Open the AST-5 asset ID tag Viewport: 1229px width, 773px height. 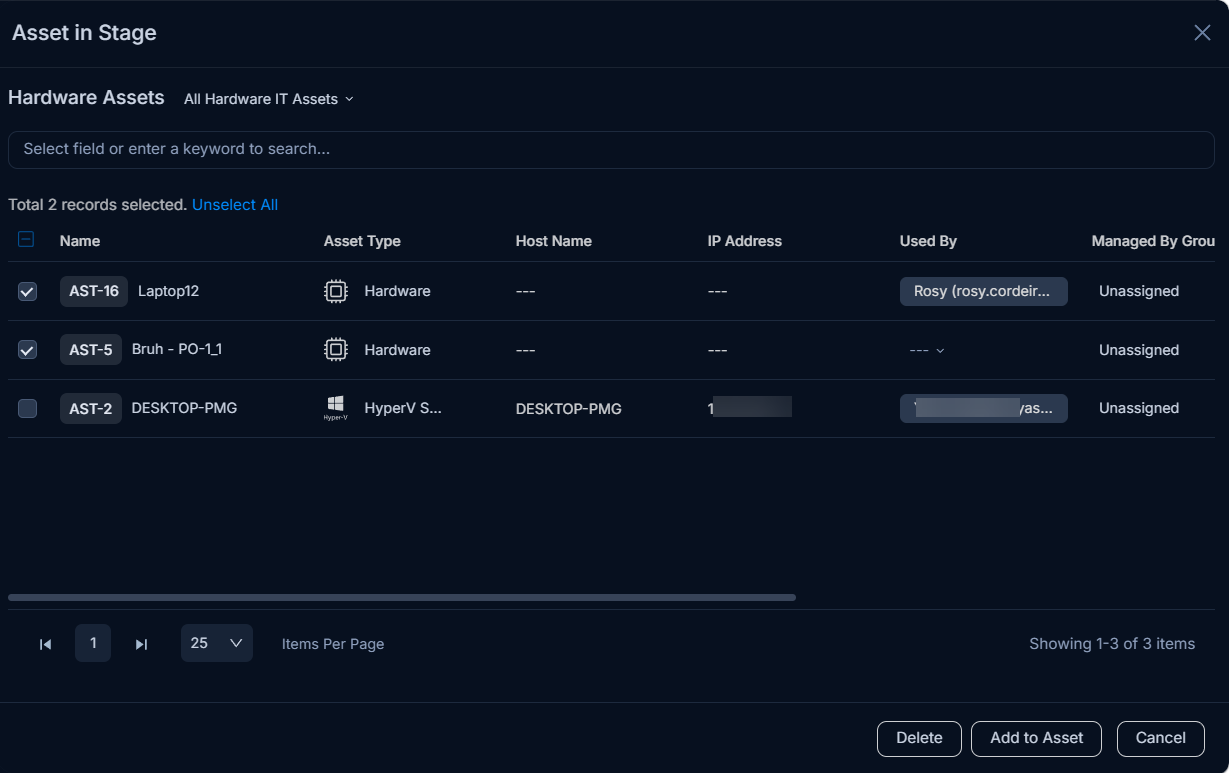91,350
